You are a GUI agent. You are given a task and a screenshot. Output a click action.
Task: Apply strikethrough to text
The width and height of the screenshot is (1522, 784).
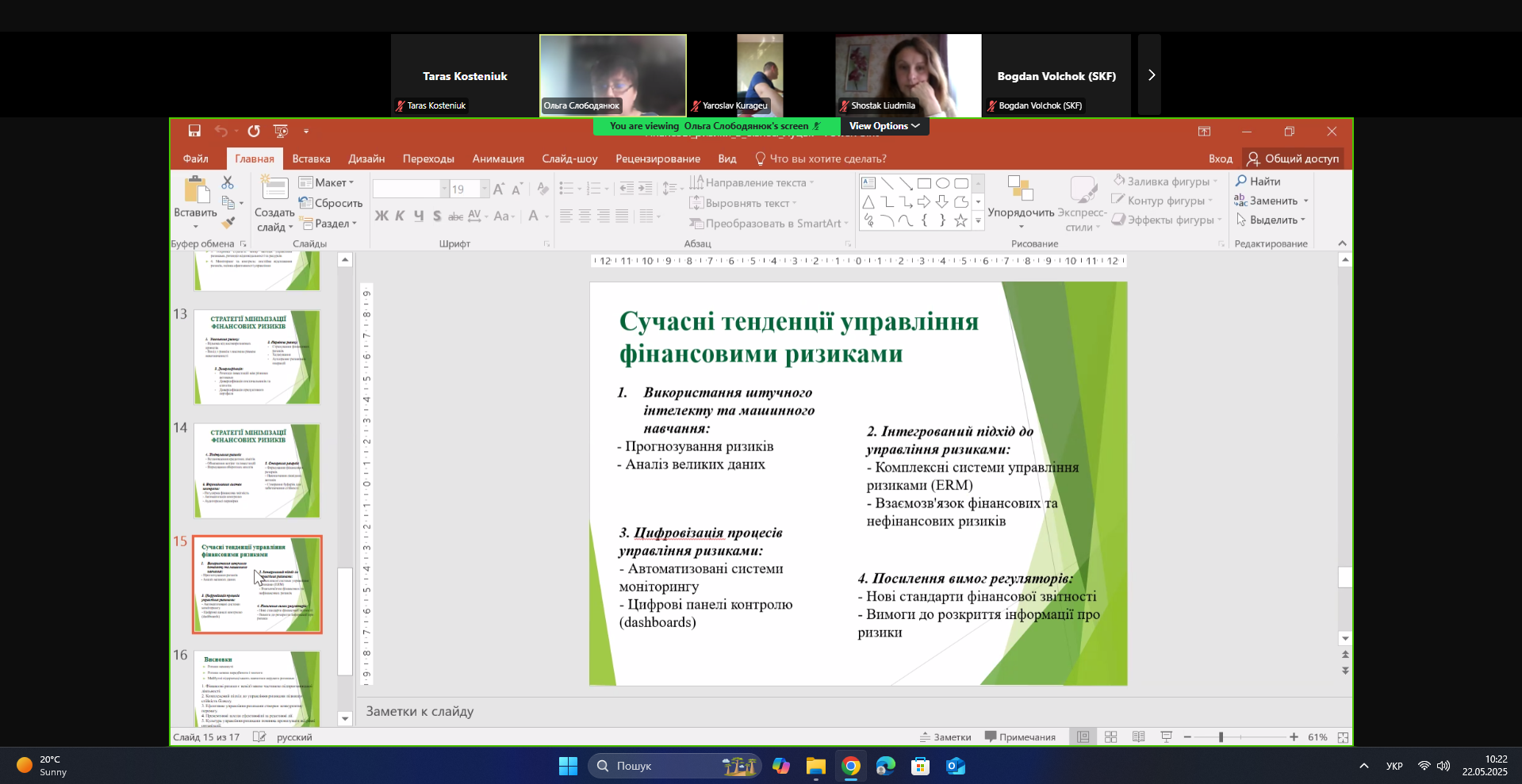[x=454, y=216]
